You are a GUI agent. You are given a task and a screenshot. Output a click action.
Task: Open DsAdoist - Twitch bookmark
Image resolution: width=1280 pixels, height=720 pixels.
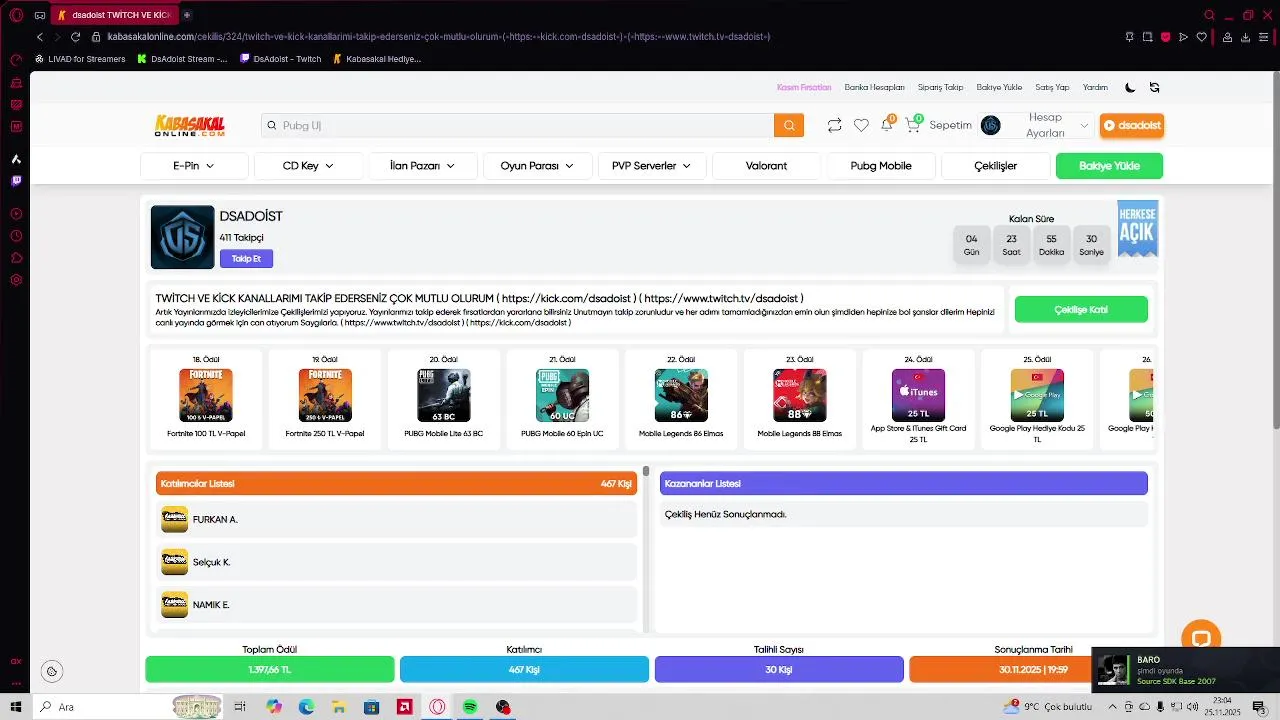(281, 59)
